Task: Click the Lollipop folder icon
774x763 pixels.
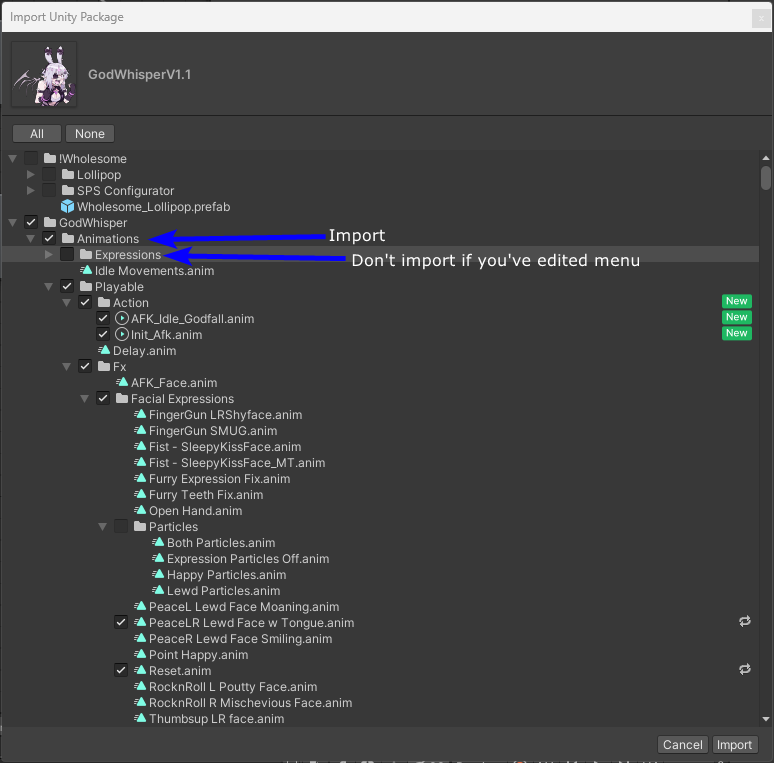Action: (x=68, y=175)
